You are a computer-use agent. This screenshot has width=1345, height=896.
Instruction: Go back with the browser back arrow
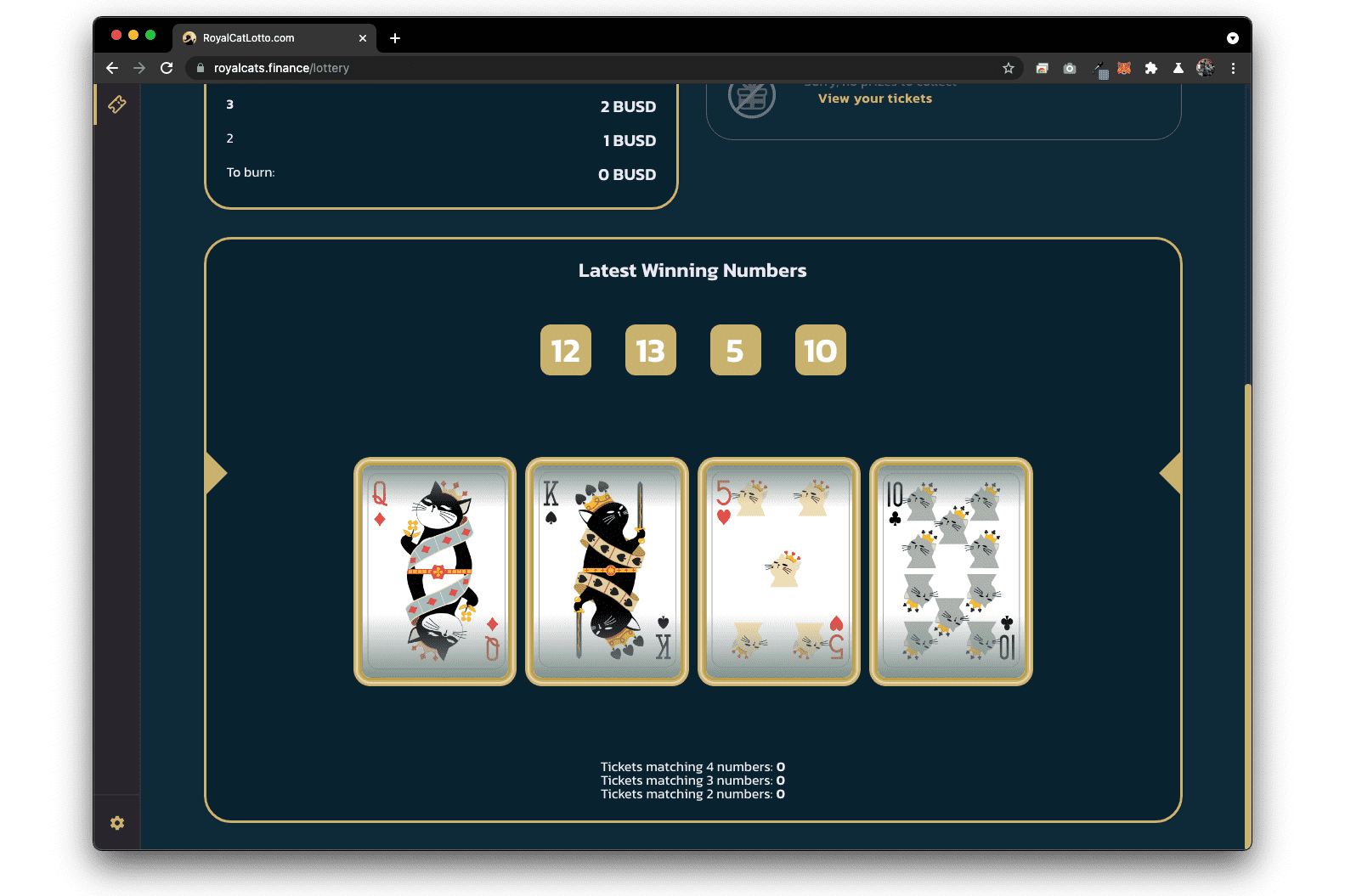(112, 68)
